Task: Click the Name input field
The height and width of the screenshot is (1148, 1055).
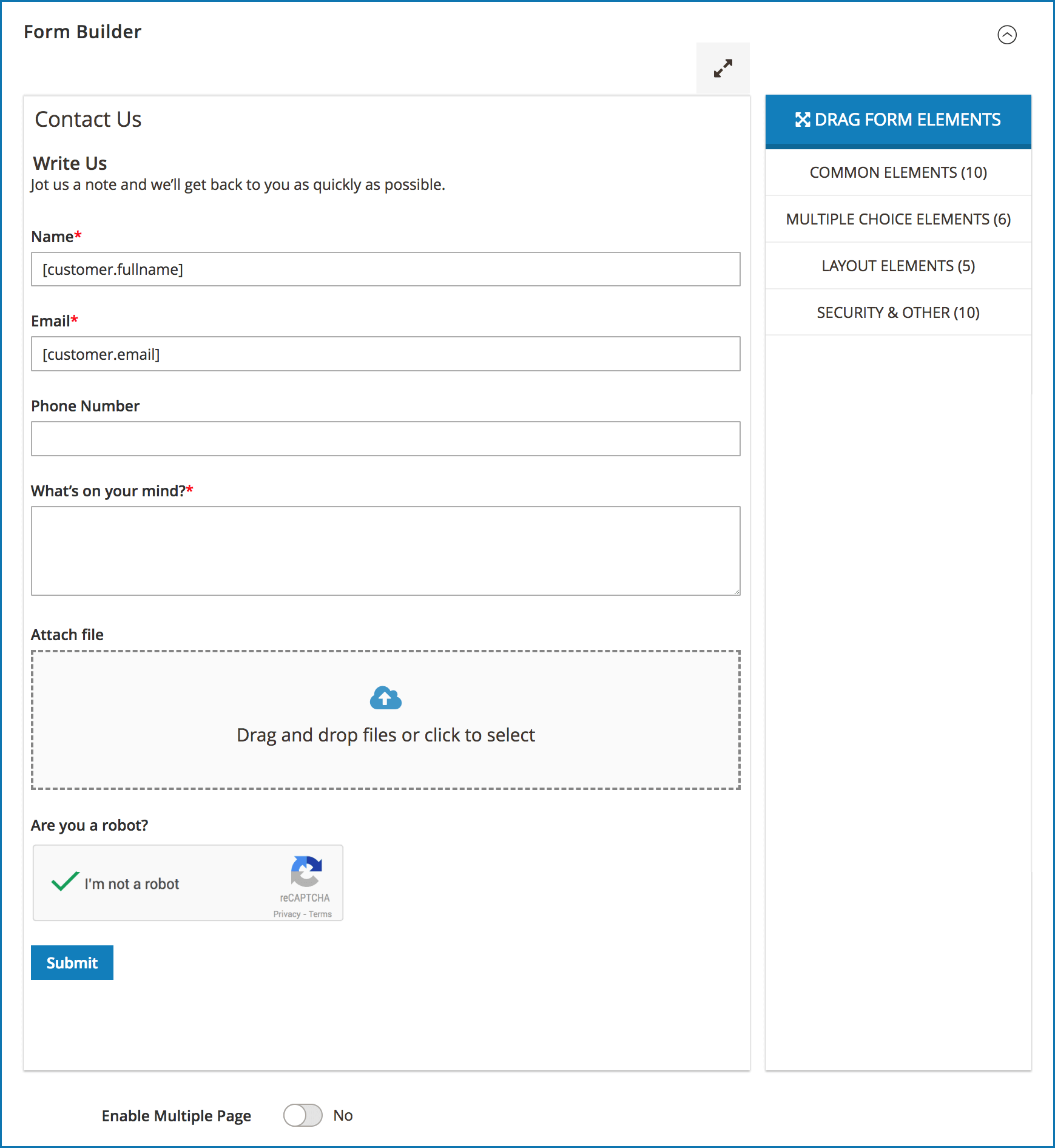Action: [x=386, y=269]
